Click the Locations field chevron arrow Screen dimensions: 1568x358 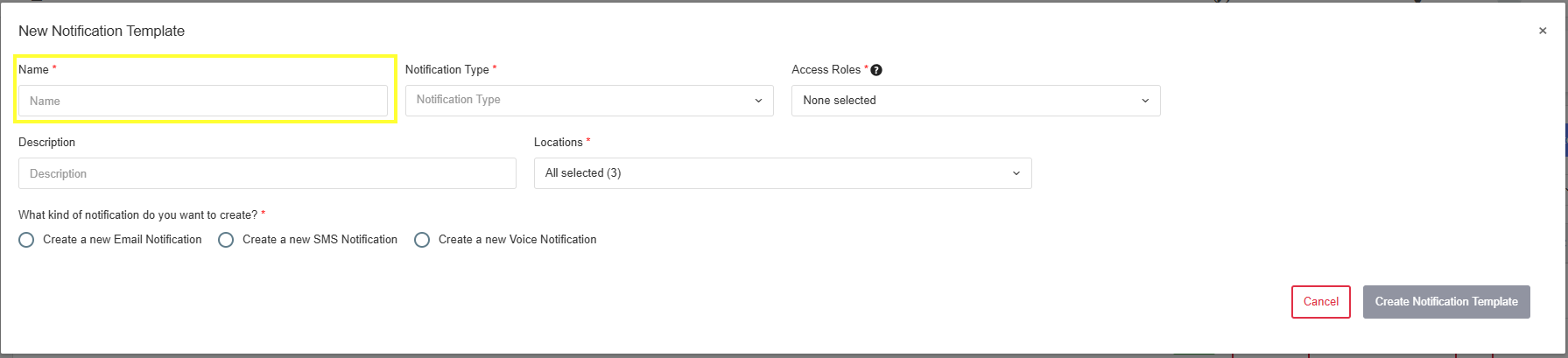coord(1016,173)
